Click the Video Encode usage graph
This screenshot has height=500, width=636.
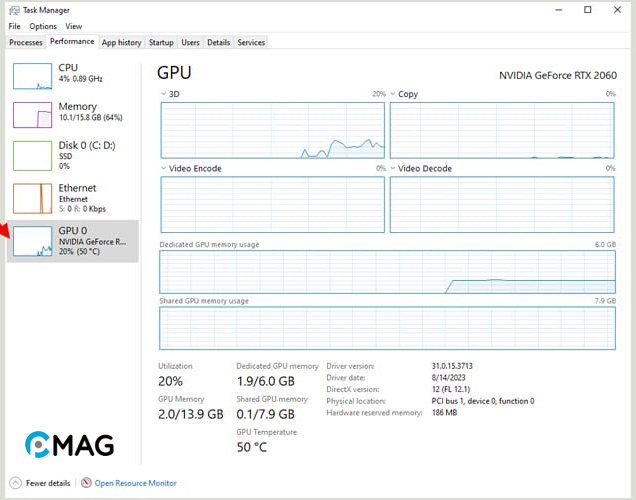coord(273,204)
